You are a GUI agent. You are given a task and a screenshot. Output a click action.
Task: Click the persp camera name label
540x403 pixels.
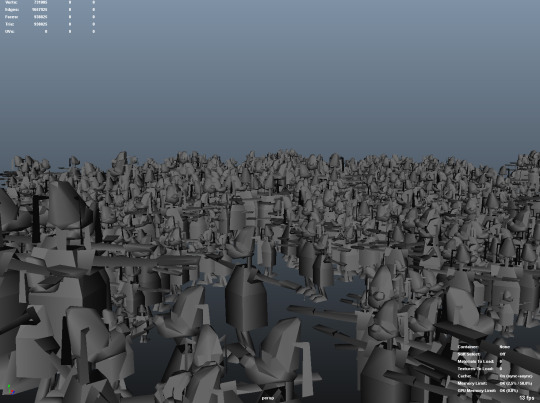pos(268,398)
